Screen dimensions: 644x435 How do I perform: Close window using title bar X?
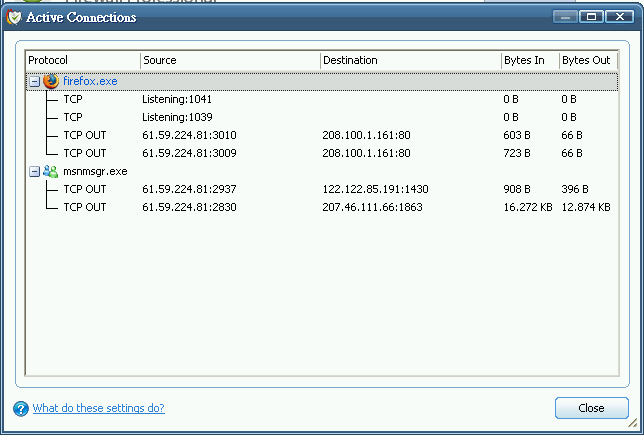click(620, 17)
